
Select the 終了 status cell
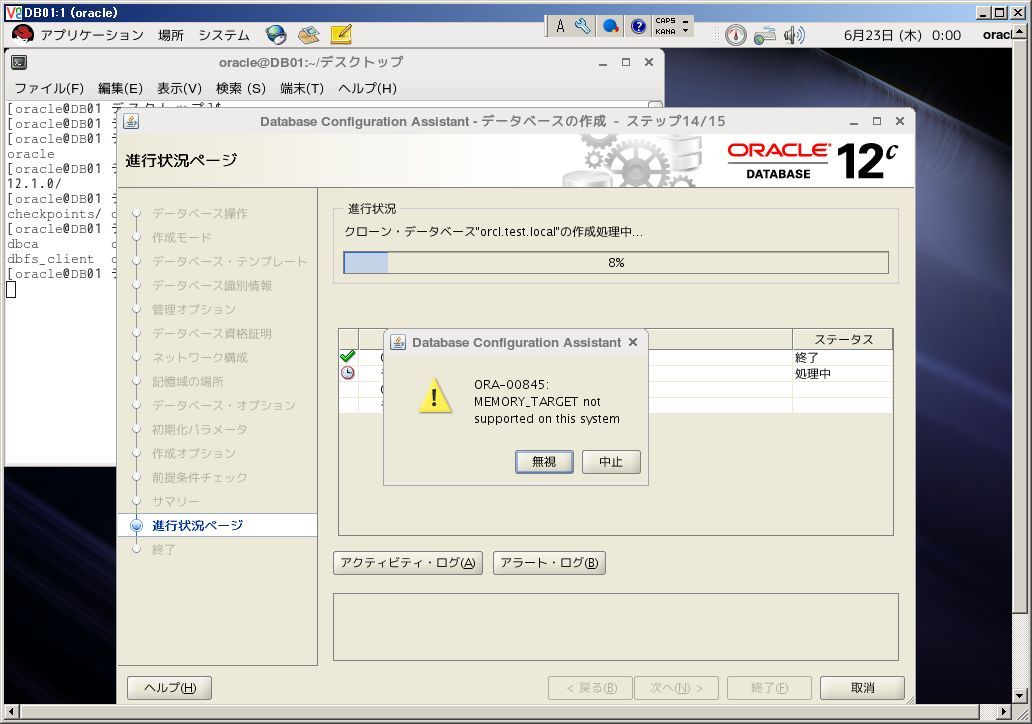click(843, 357)
